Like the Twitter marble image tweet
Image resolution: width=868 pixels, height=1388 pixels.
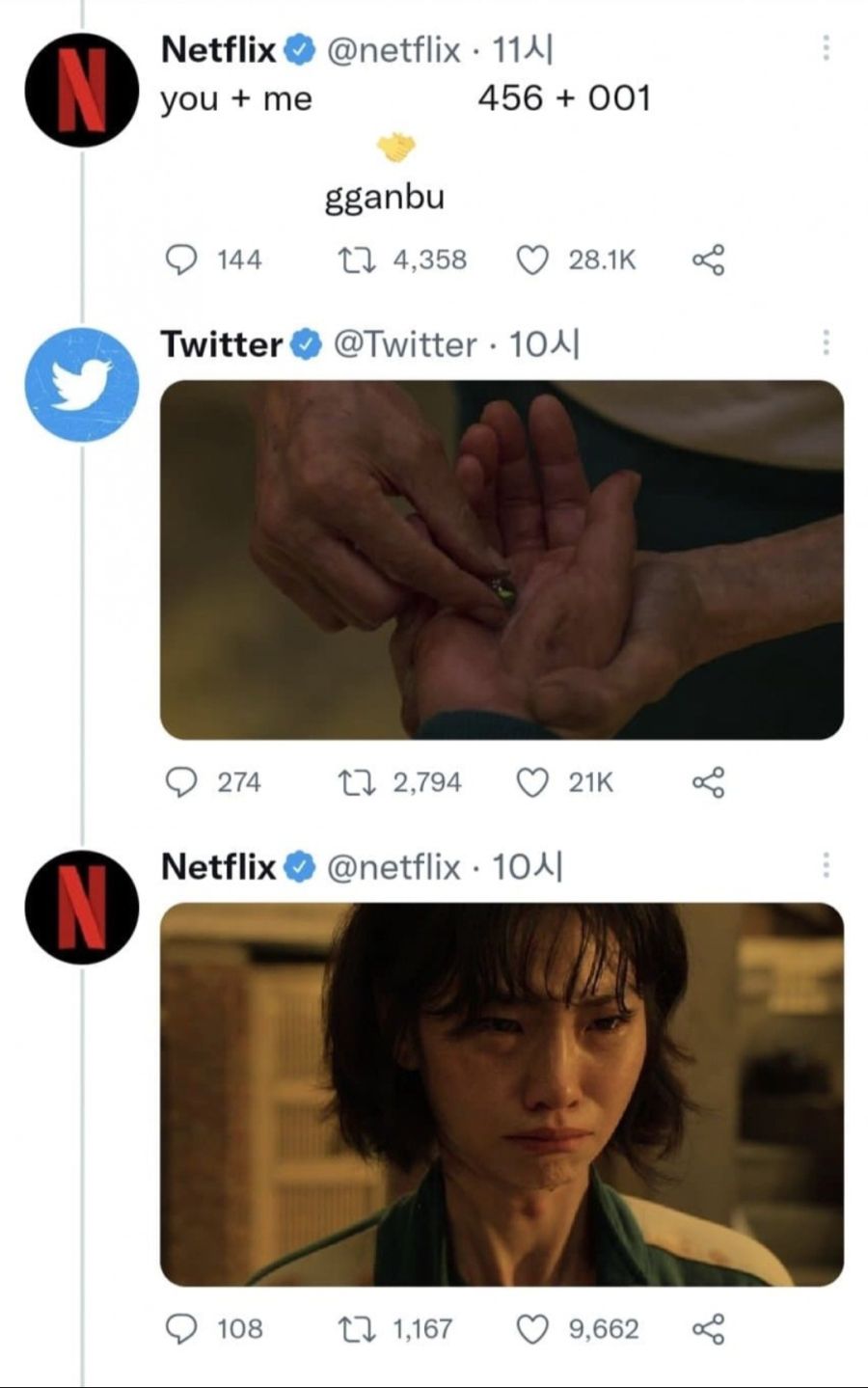pos(532,782)
